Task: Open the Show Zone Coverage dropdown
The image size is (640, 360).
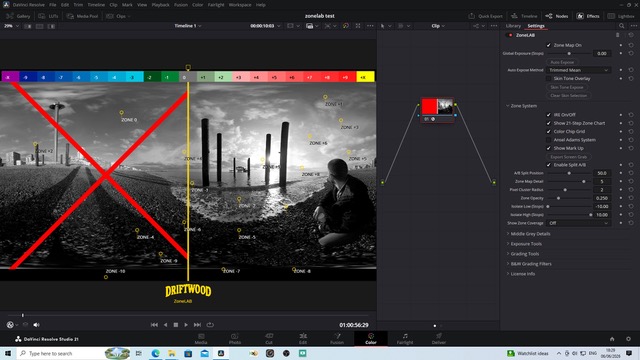Action: coord(578,223)
